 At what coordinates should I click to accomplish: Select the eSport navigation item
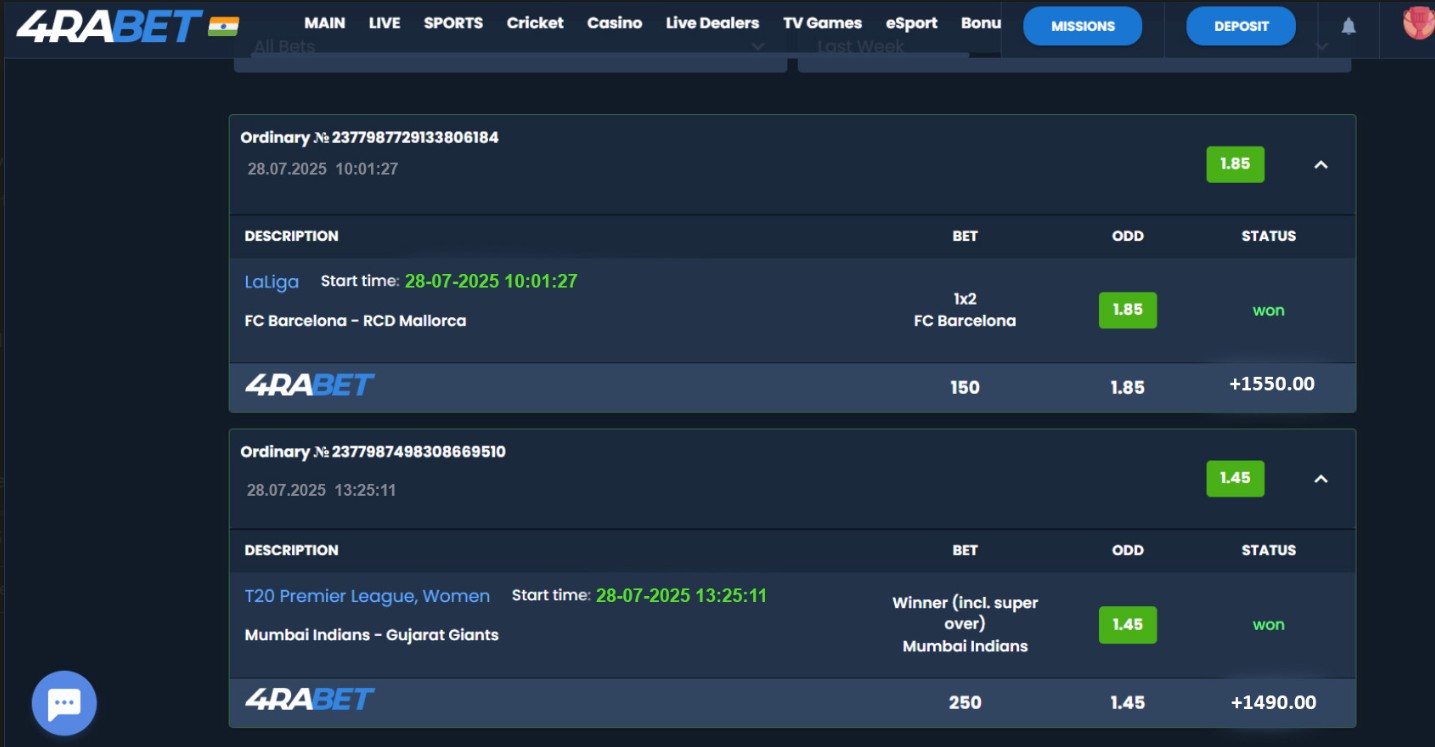click(911, 23)
